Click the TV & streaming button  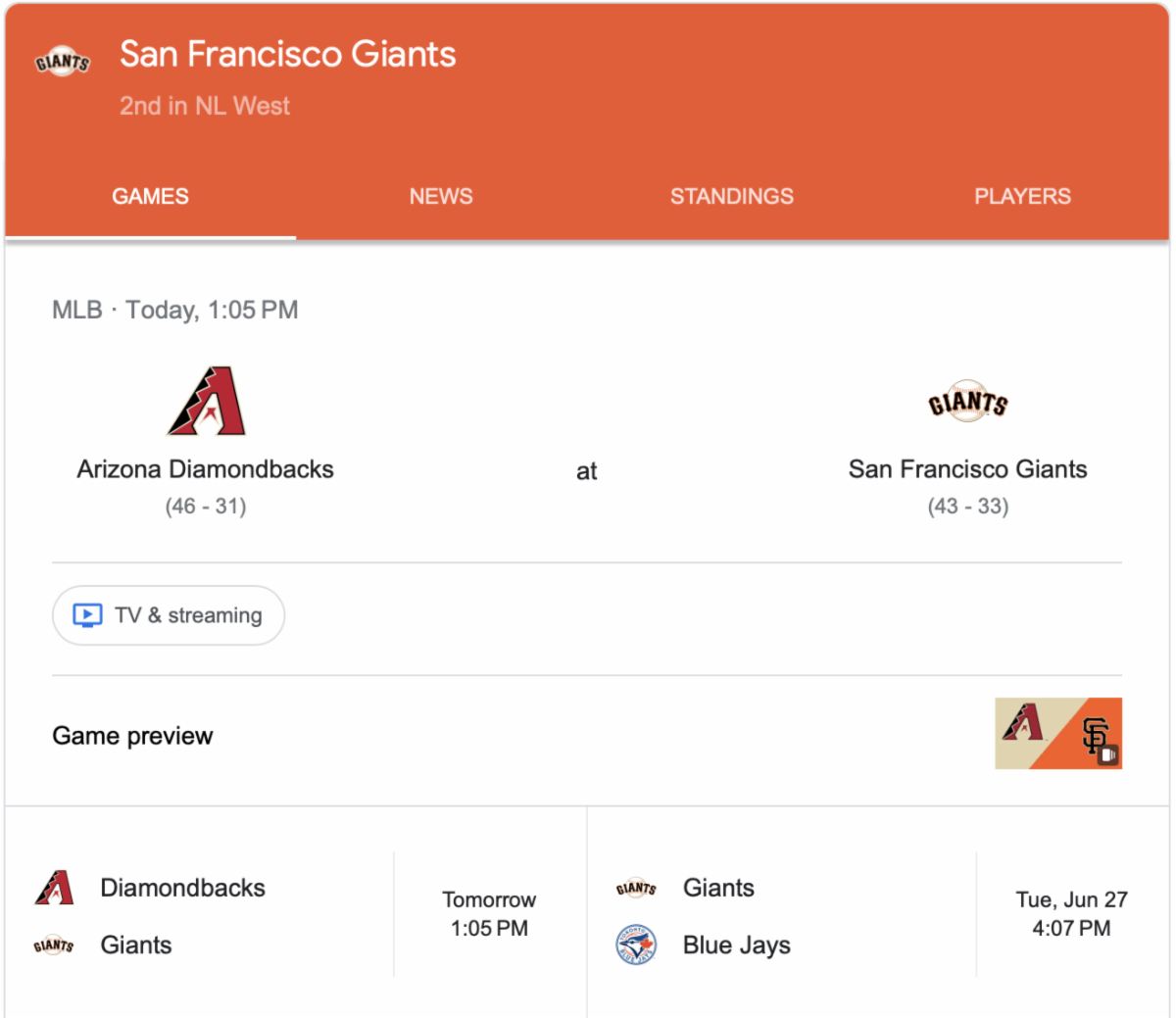click(x=169, y=615)
